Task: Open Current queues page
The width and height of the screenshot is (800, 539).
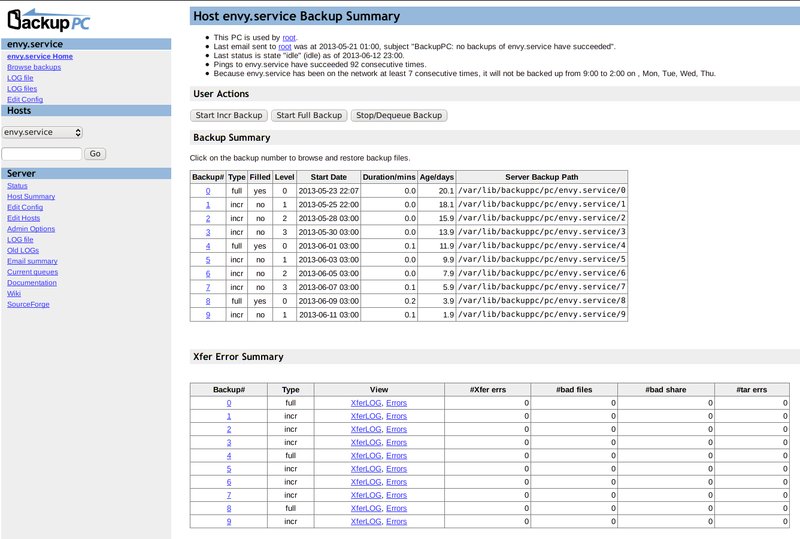Action: tap(33, 272)
